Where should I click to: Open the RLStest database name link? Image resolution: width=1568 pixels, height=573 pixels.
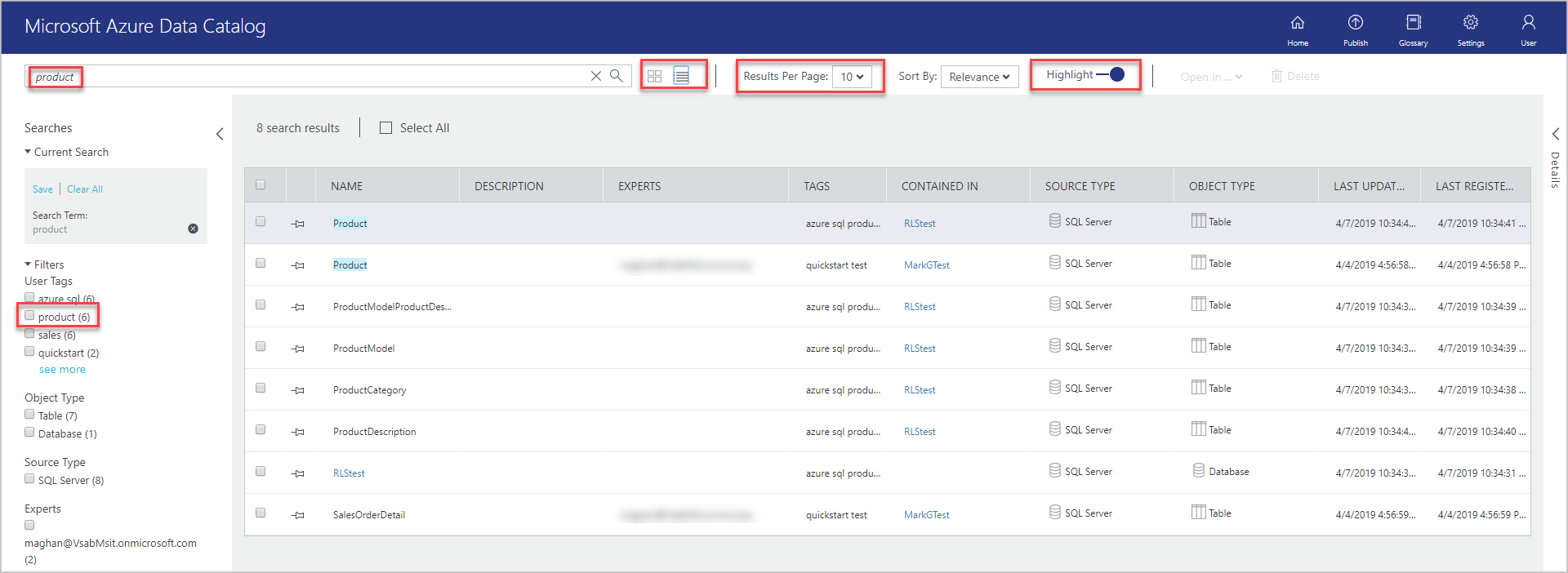pyautogui.click(x=349, y=473)
